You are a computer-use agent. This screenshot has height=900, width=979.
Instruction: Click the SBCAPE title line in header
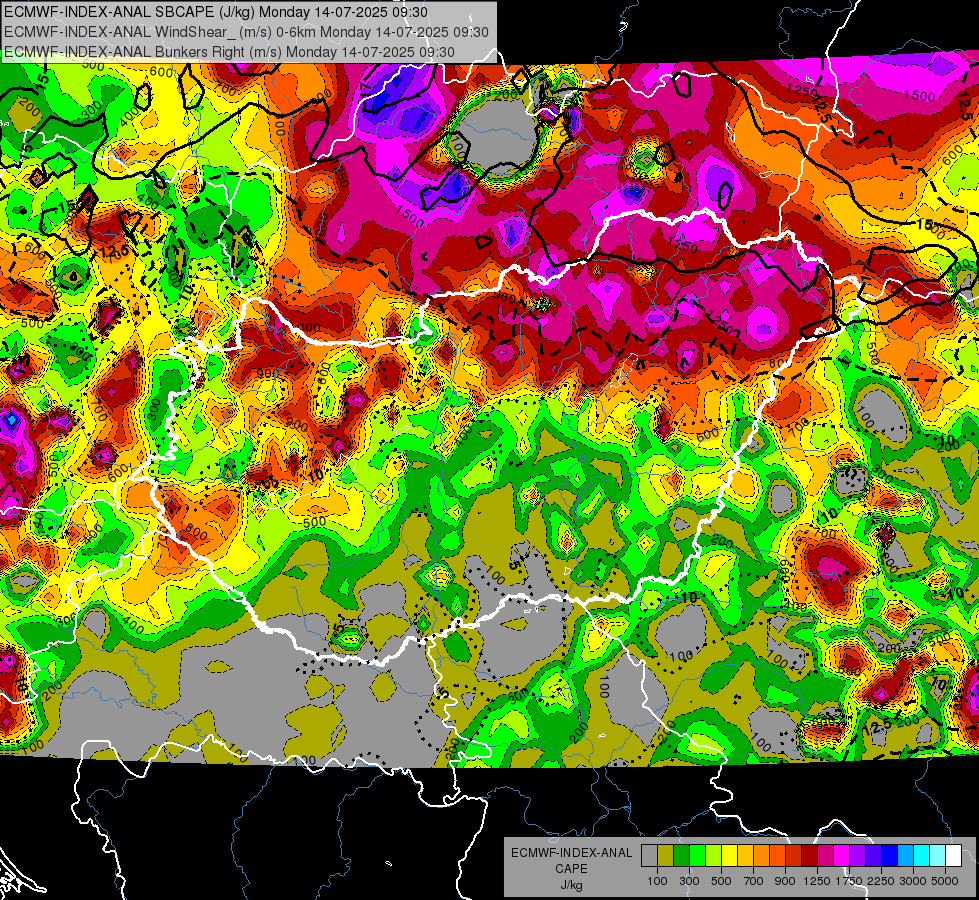click(x=216, y=12)
